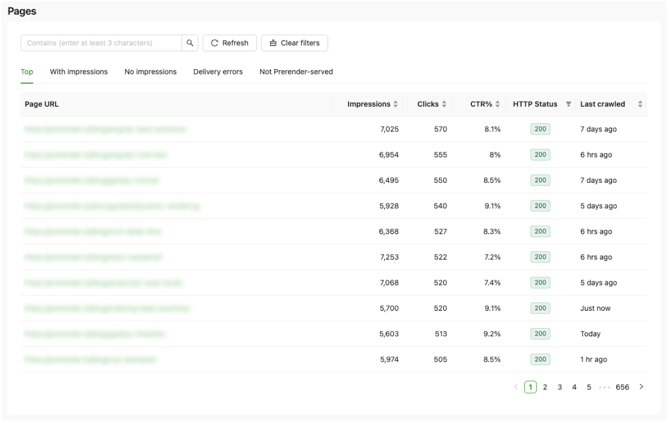This screenshot has height=423, width=670.
Task: Switch to No impressions tab
Action: (x=150, y=72)
